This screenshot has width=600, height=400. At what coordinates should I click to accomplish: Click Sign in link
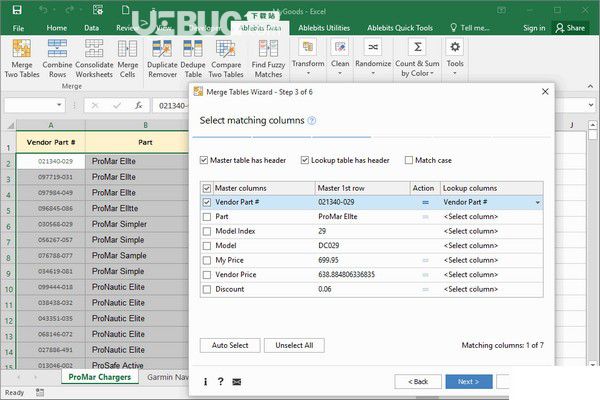pos(534,28)
